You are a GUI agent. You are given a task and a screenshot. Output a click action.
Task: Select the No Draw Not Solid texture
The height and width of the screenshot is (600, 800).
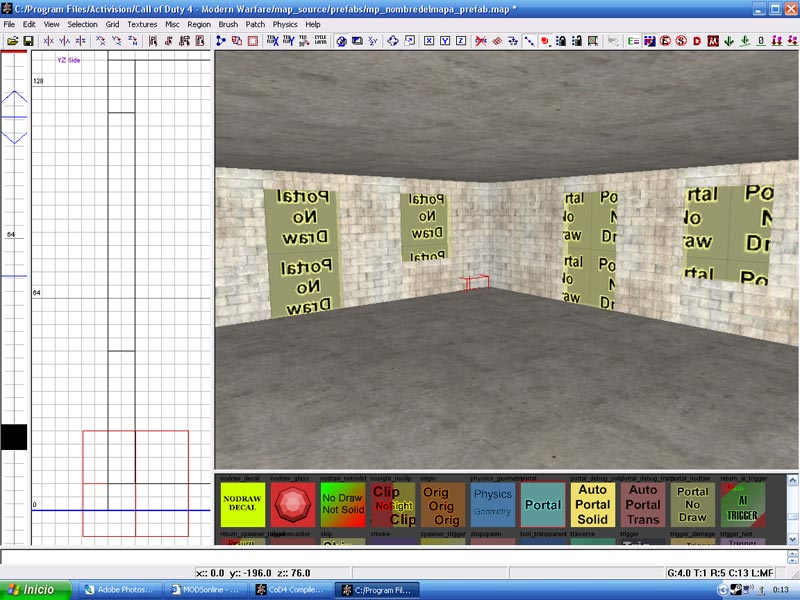click(x=343, y=505)
